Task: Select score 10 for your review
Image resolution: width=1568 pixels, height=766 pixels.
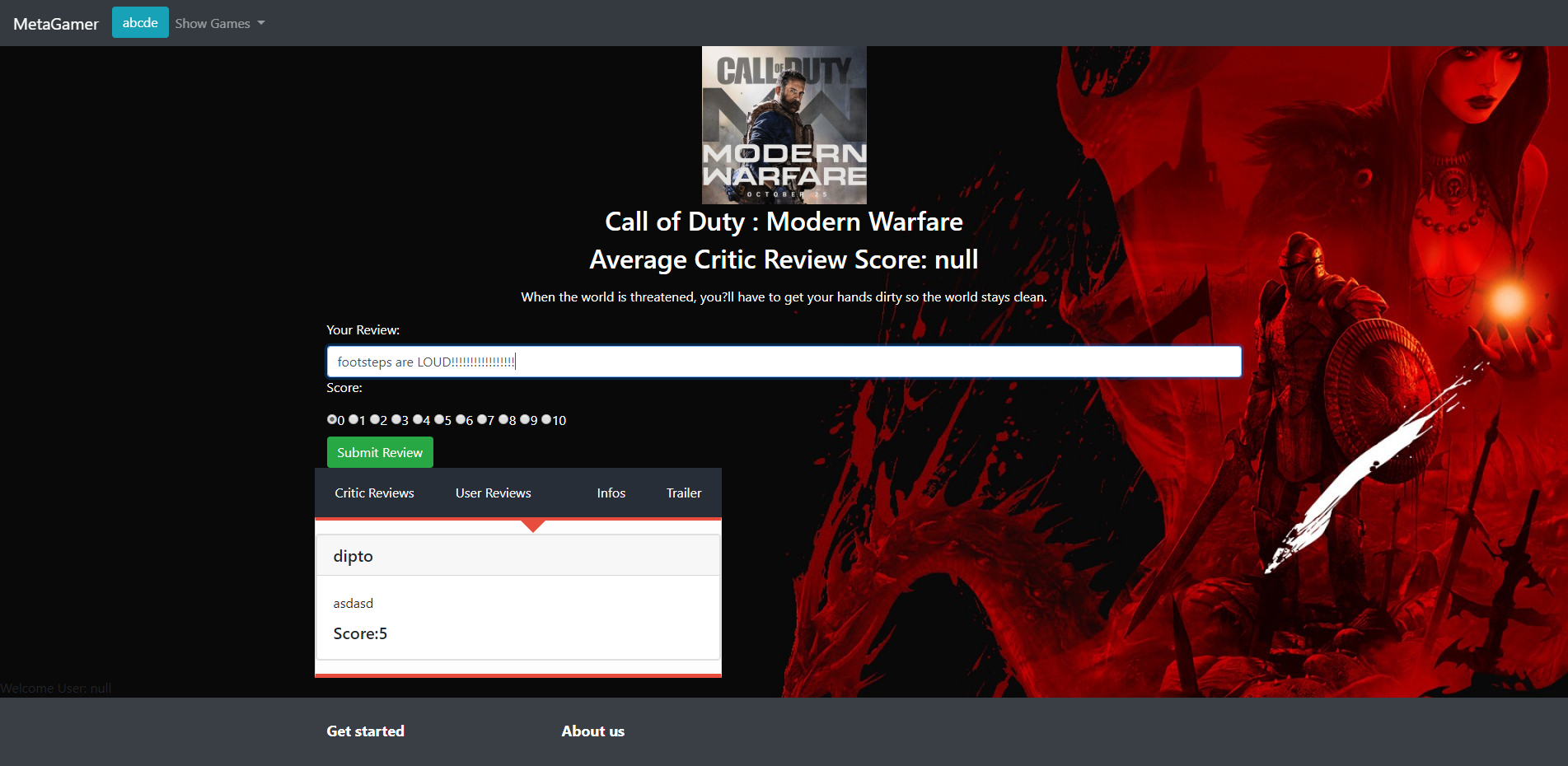Action: (545, 419)
